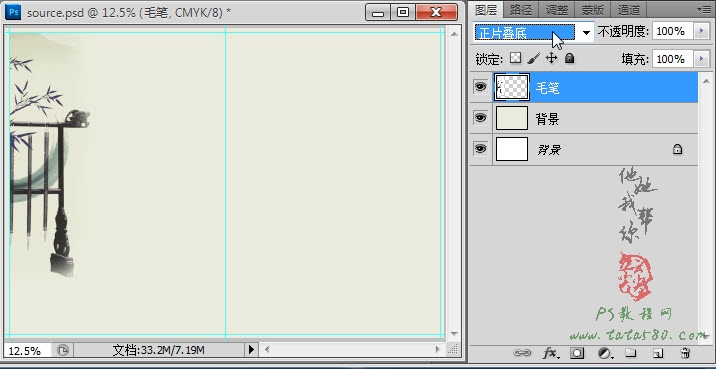Image resolution: width=716 pixels, height=369 pixels.
Task: Switch to the 路径 tab
Action: click(x=521, y=9)
